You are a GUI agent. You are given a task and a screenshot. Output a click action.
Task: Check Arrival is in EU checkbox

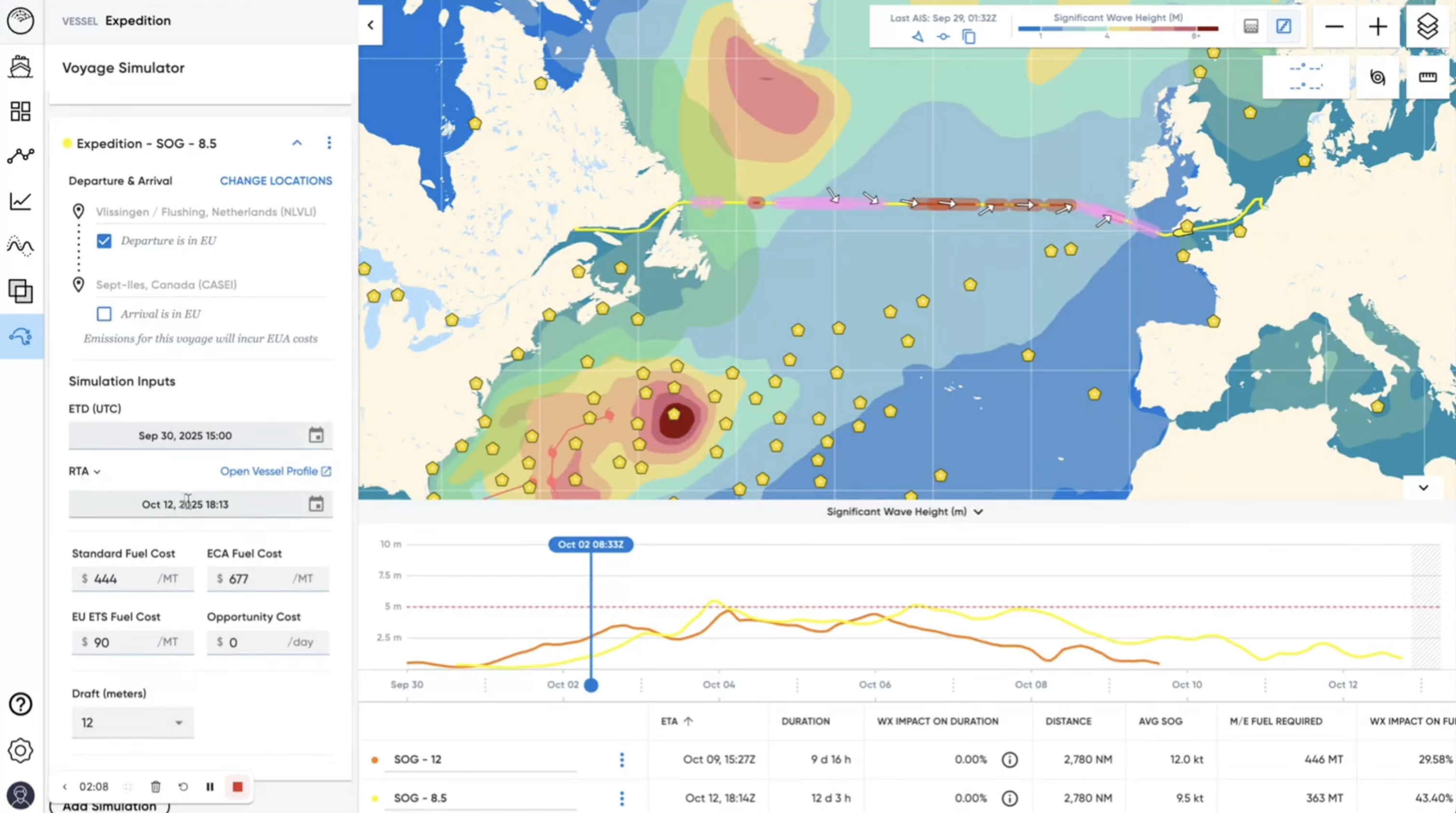(x=104, y=314)
